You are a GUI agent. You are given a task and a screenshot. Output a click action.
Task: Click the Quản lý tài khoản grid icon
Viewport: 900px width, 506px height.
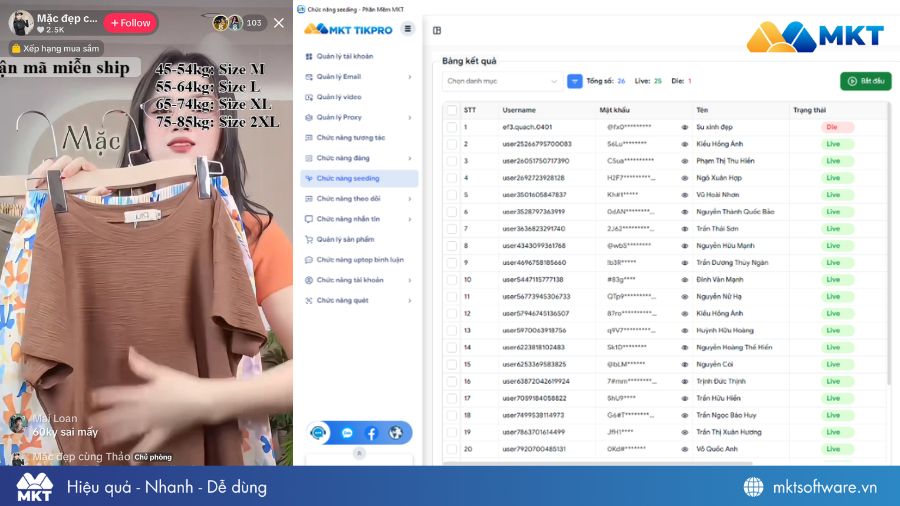[x=309, y=56]
